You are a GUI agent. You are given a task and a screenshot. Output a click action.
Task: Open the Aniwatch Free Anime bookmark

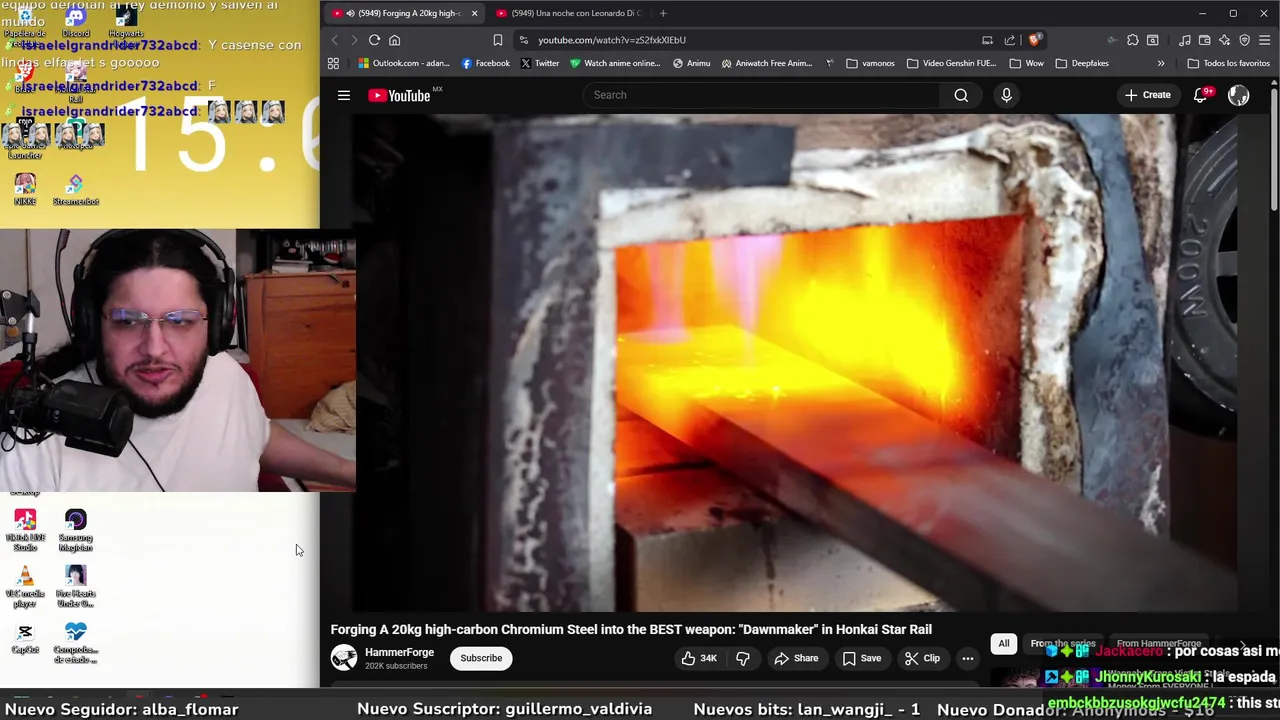(766, 63)
